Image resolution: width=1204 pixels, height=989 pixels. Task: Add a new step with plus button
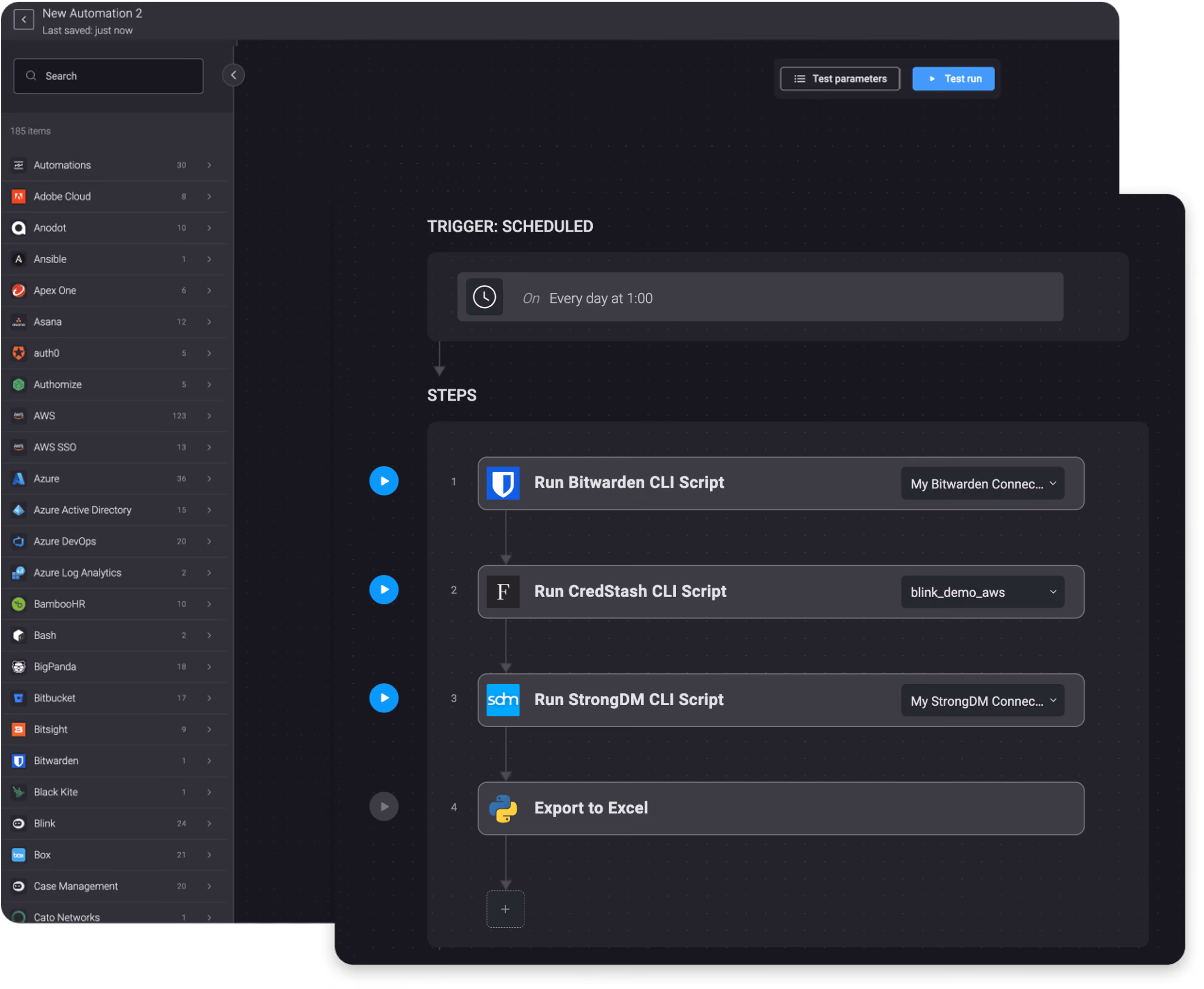pyautogui.click(x=505, y=909)
